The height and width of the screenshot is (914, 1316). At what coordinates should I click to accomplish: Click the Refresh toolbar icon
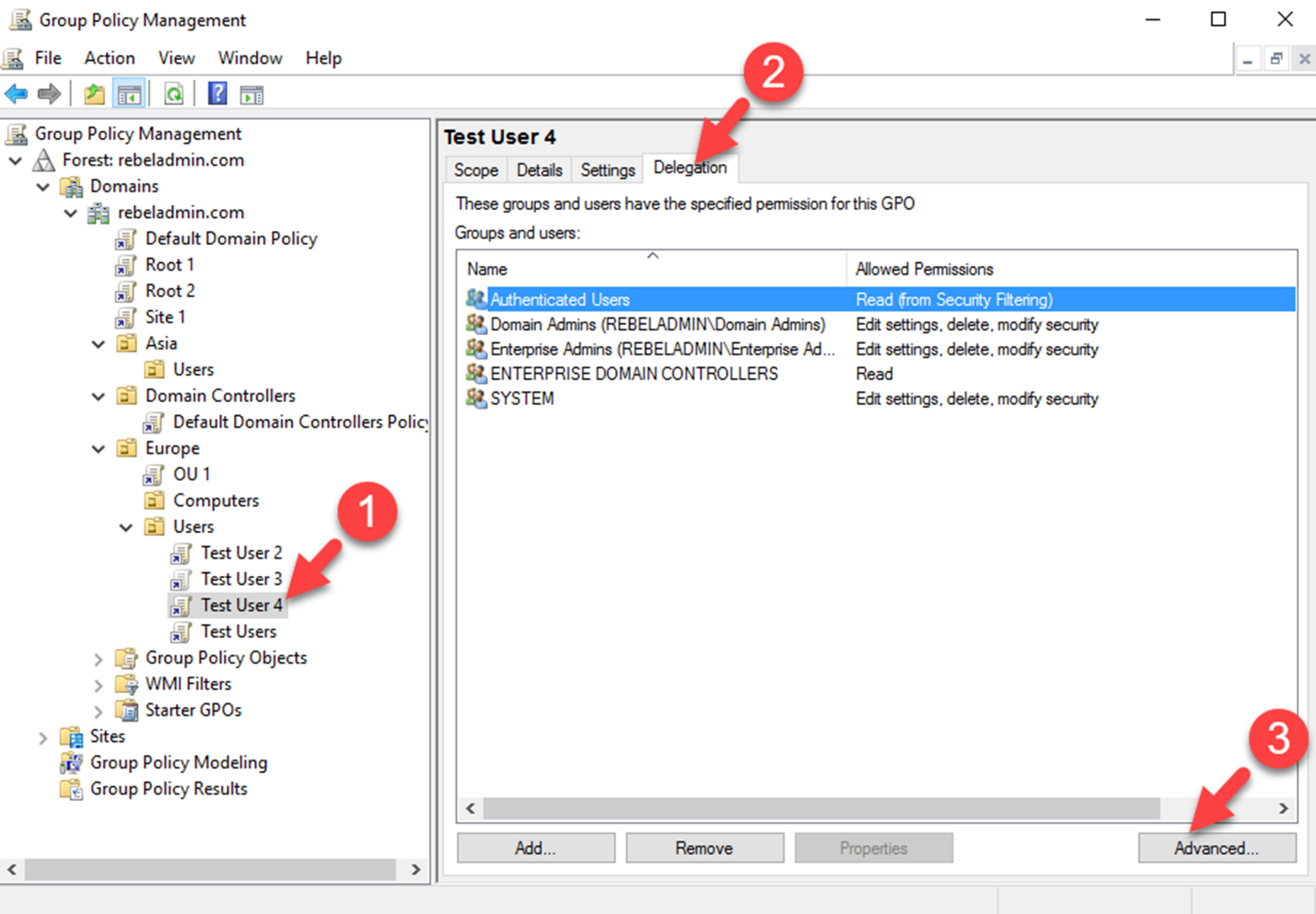[174, 94]
